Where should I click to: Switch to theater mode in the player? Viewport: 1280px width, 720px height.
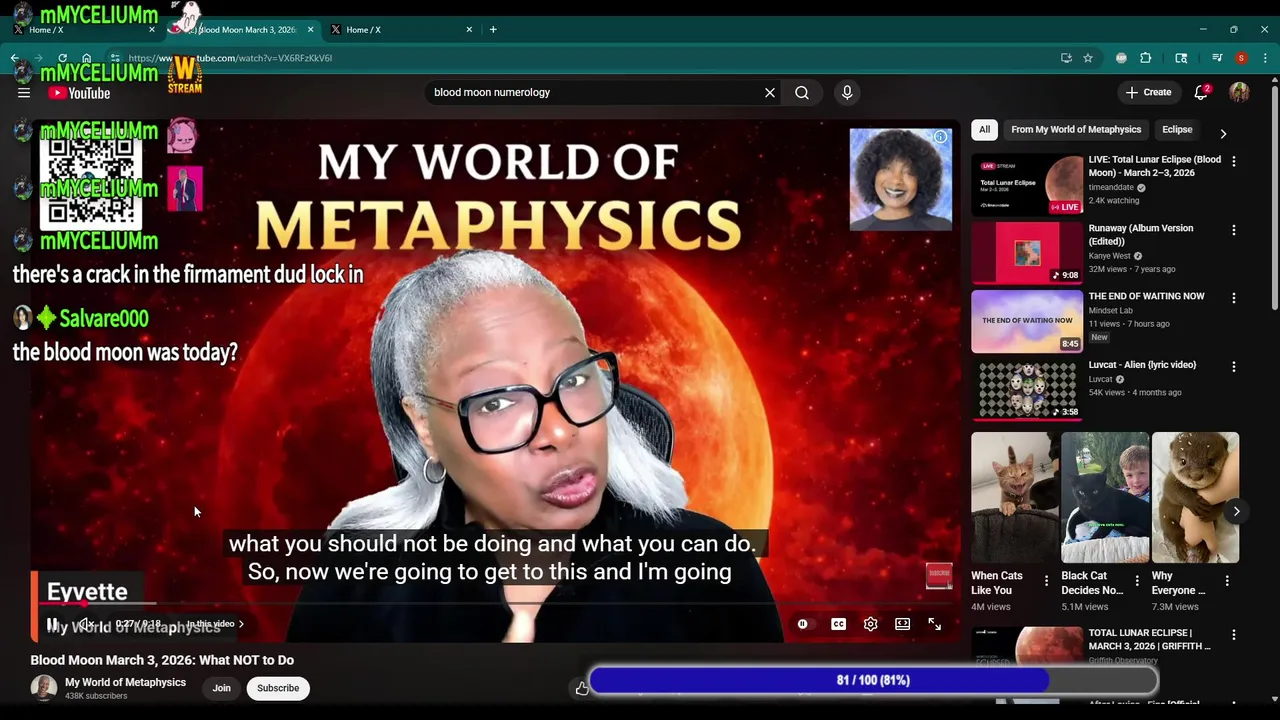click(902, 624)
